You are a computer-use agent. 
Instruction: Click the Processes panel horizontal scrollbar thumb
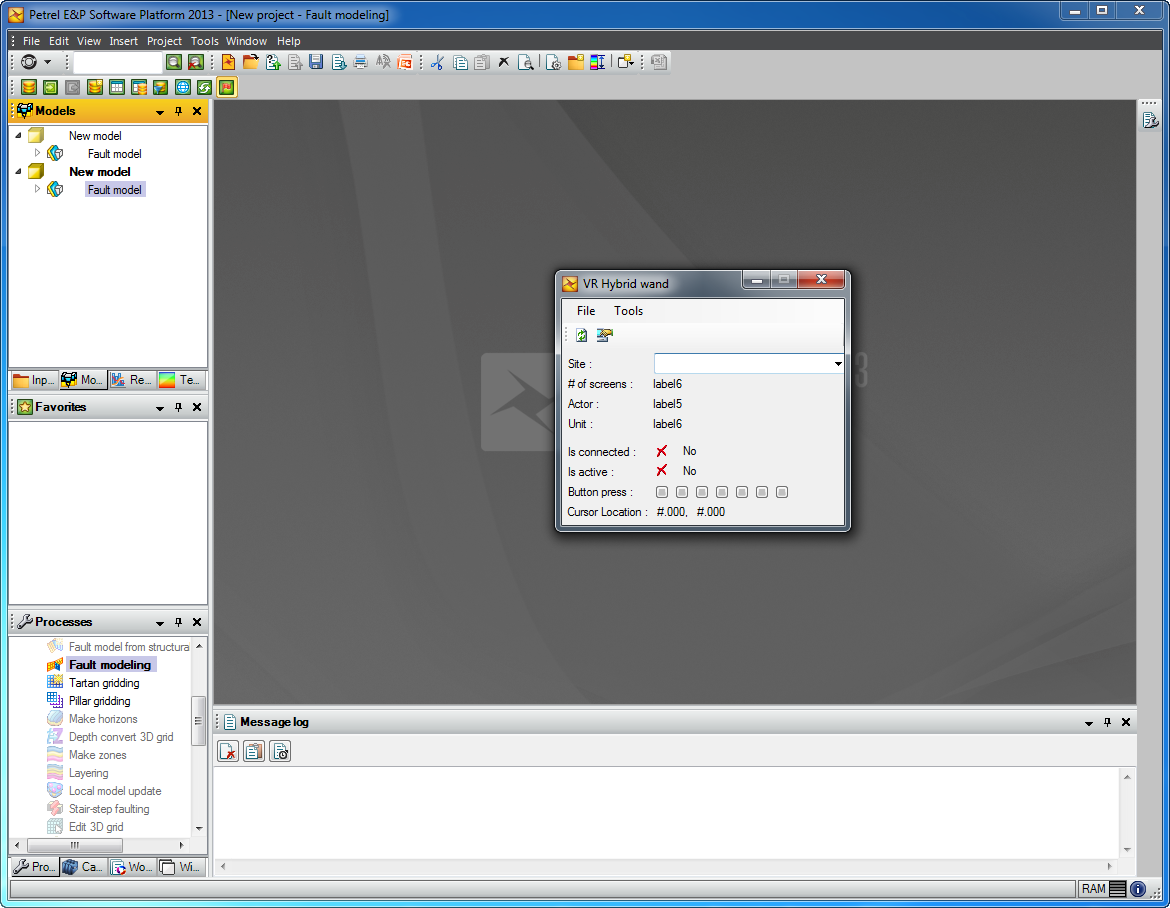coord(75,845)
